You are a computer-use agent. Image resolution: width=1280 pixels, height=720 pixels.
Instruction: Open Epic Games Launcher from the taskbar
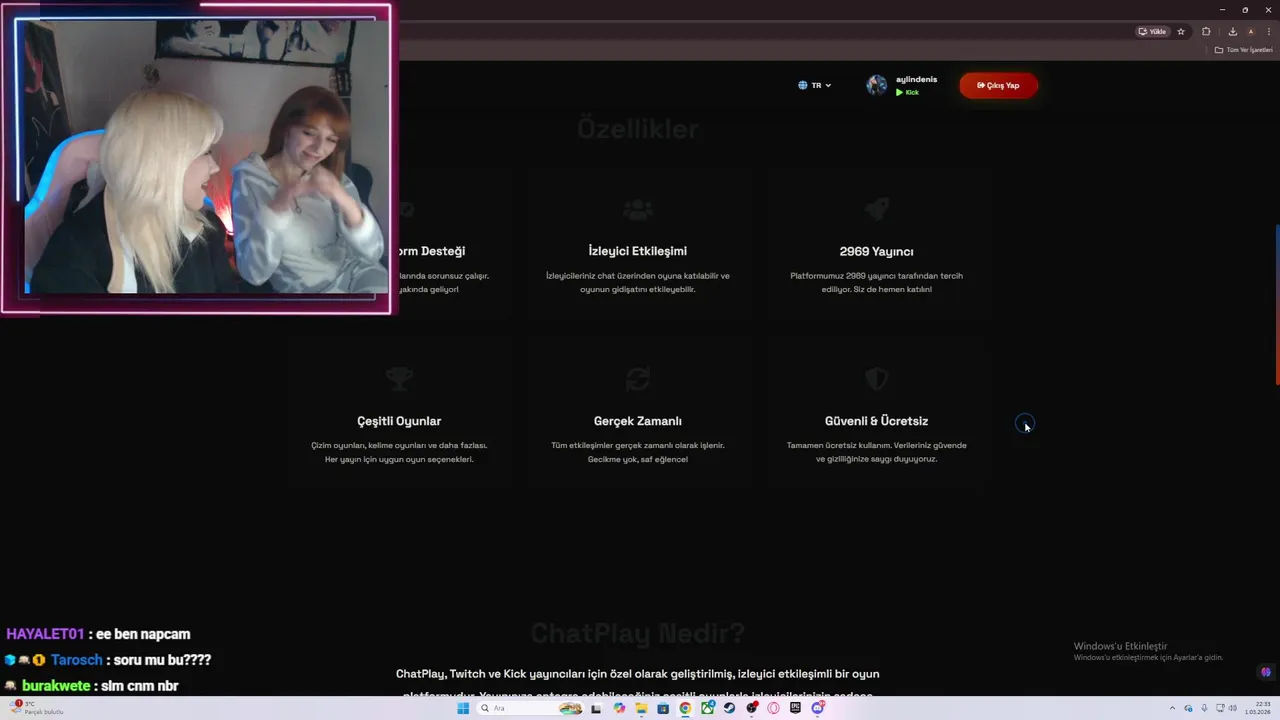796,708
